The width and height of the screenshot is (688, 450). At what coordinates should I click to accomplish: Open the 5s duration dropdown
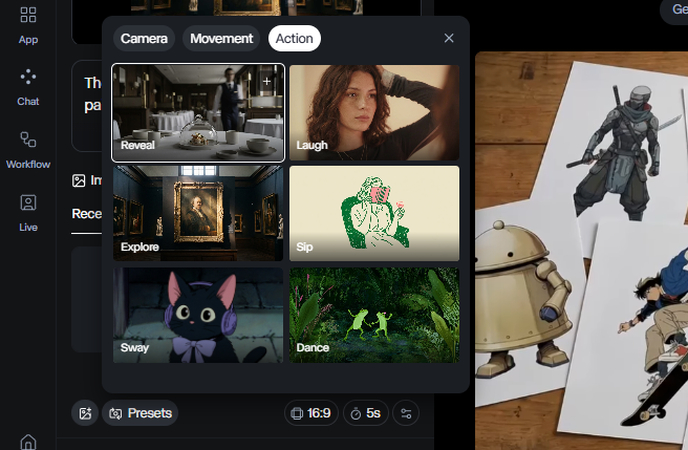365,413
